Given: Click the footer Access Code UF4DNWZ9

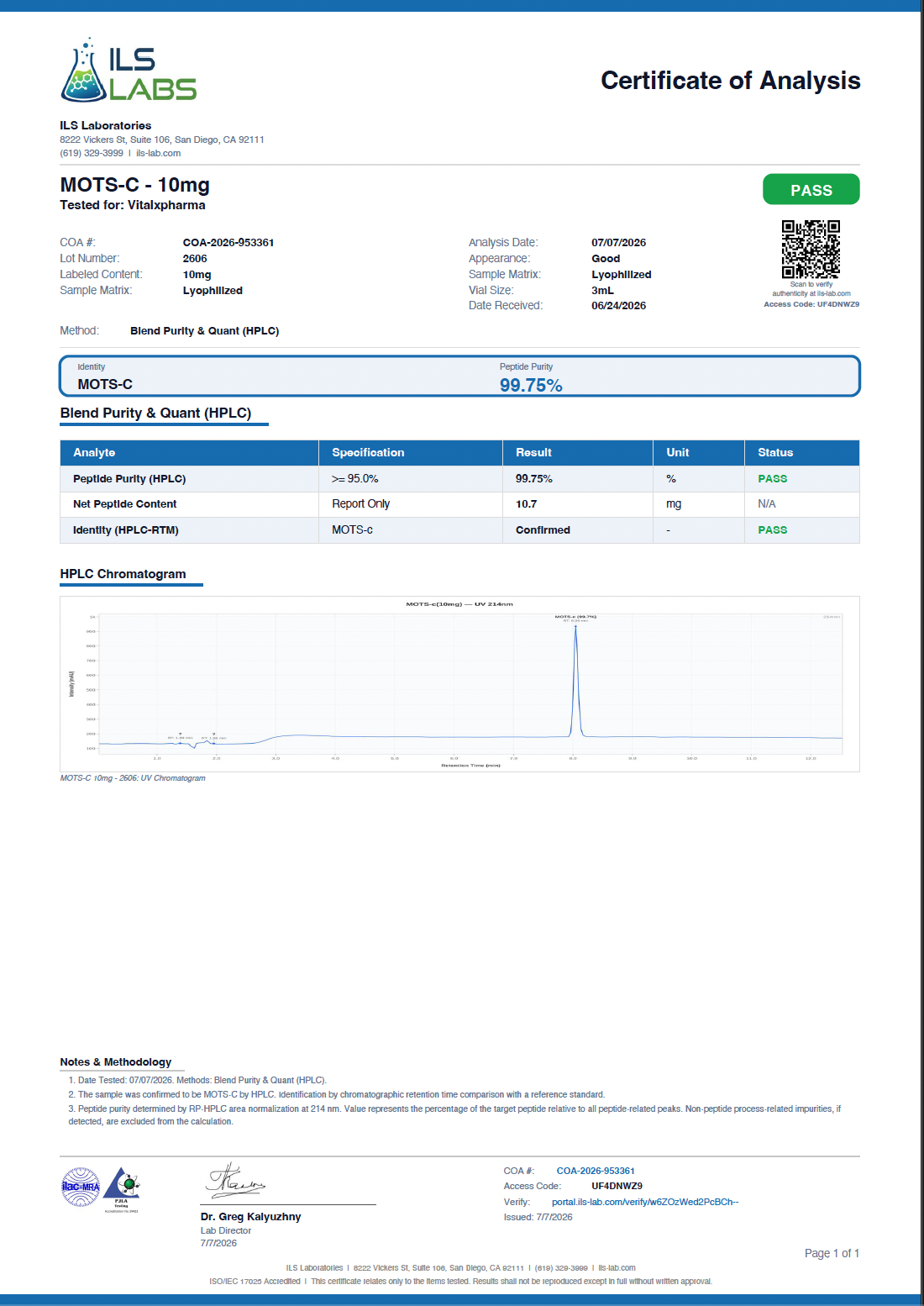Looking at the screenshot, I should coord(617,1186).
